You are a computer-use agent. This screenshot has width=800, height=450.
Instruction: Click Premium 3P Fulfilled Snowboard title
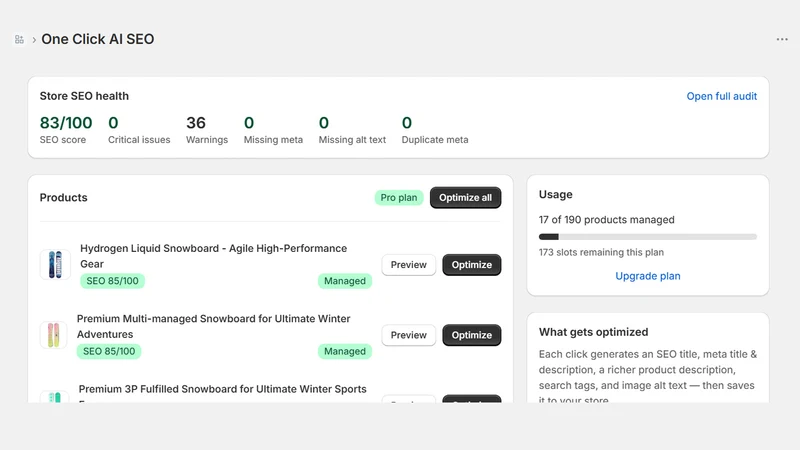pyautogui.click(x=222, y=389)
